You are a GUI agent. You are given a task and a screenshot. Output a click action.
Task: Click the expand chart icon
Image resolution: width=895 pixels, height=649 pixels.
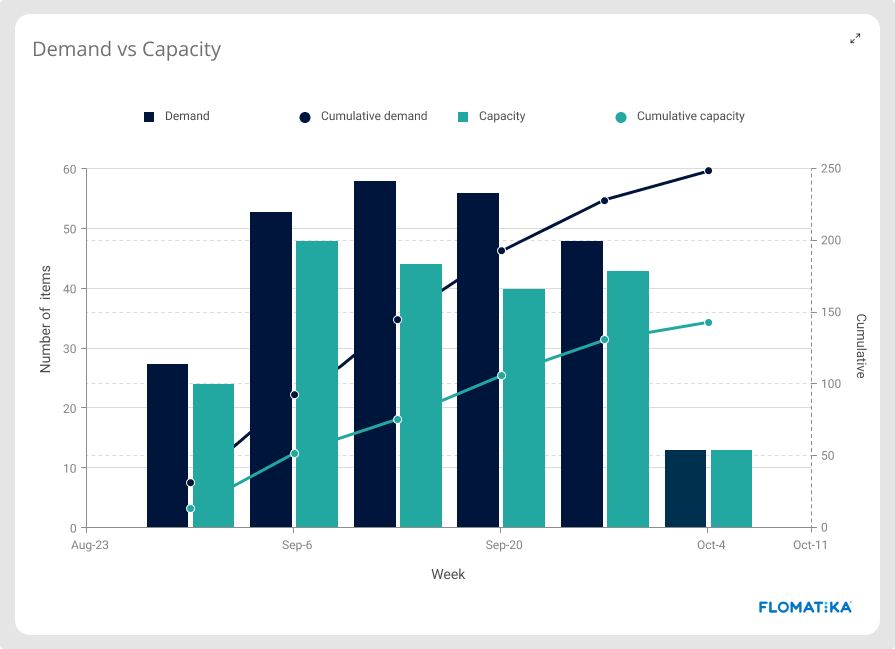(x=855, y=39)
